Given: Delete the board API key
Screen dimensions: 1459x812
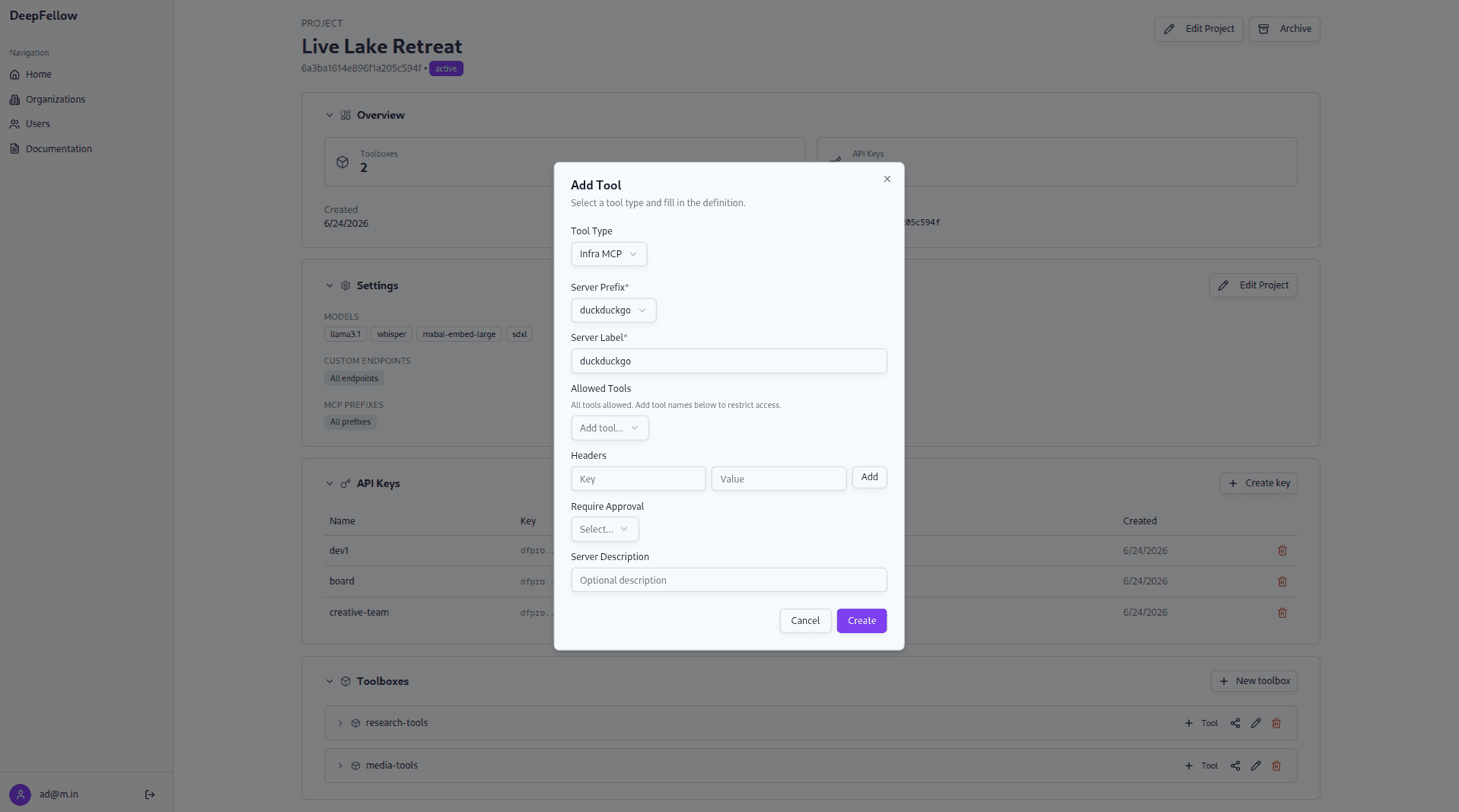Looking at the screenshot, I should (x=1282, y=581).
